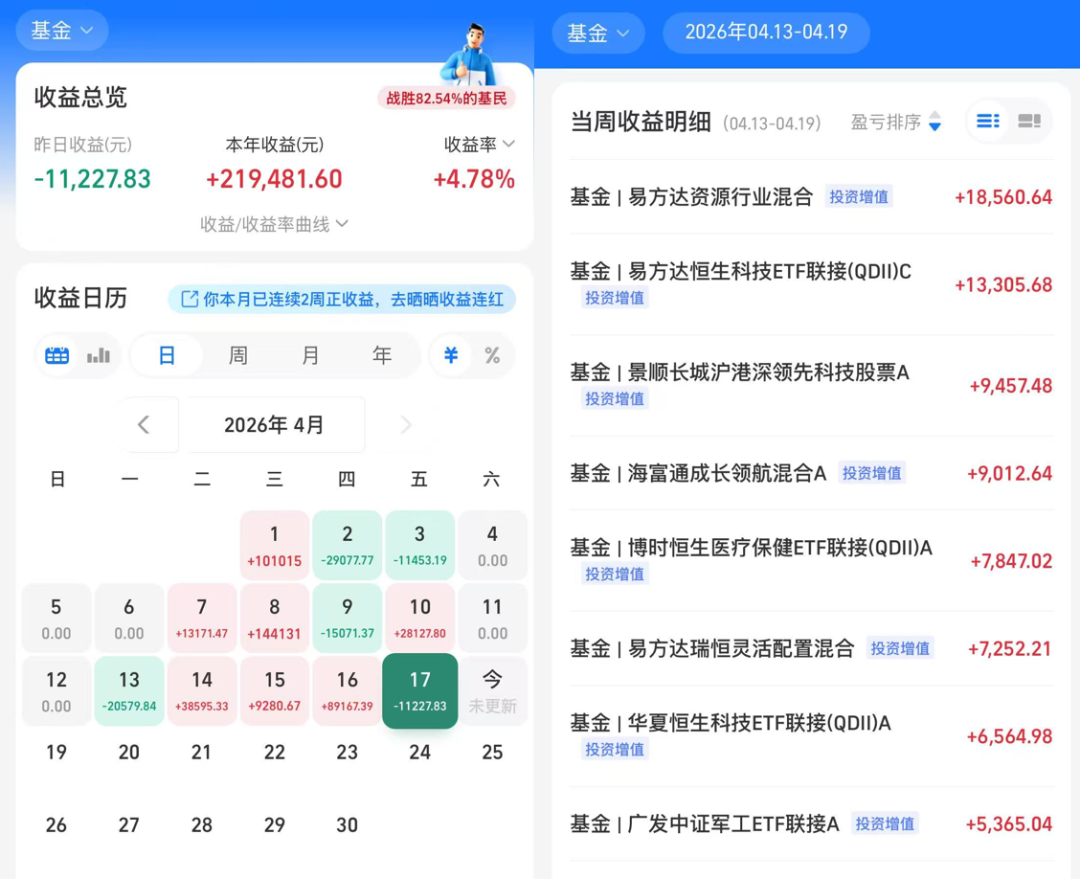1080x879 pixels.
Task: Click the profit-loss sort arrows
Action: coord(935,121)
